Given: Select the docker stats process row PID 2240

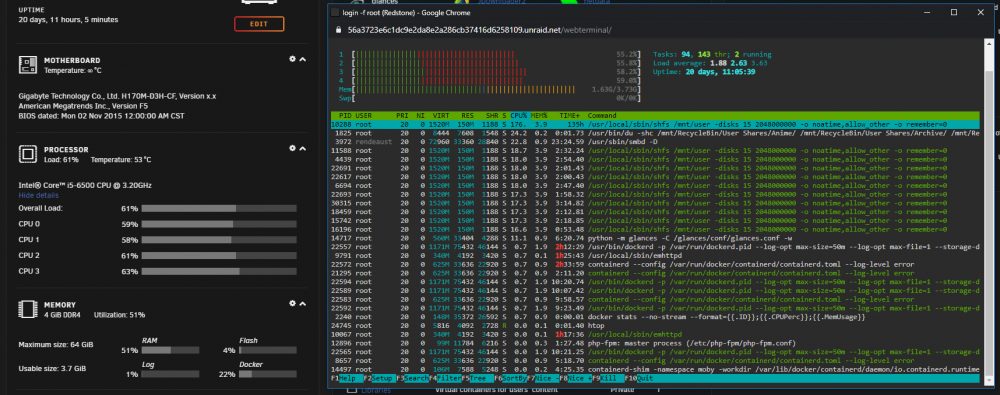Looking at the screenshot, I should click(655, 317).
